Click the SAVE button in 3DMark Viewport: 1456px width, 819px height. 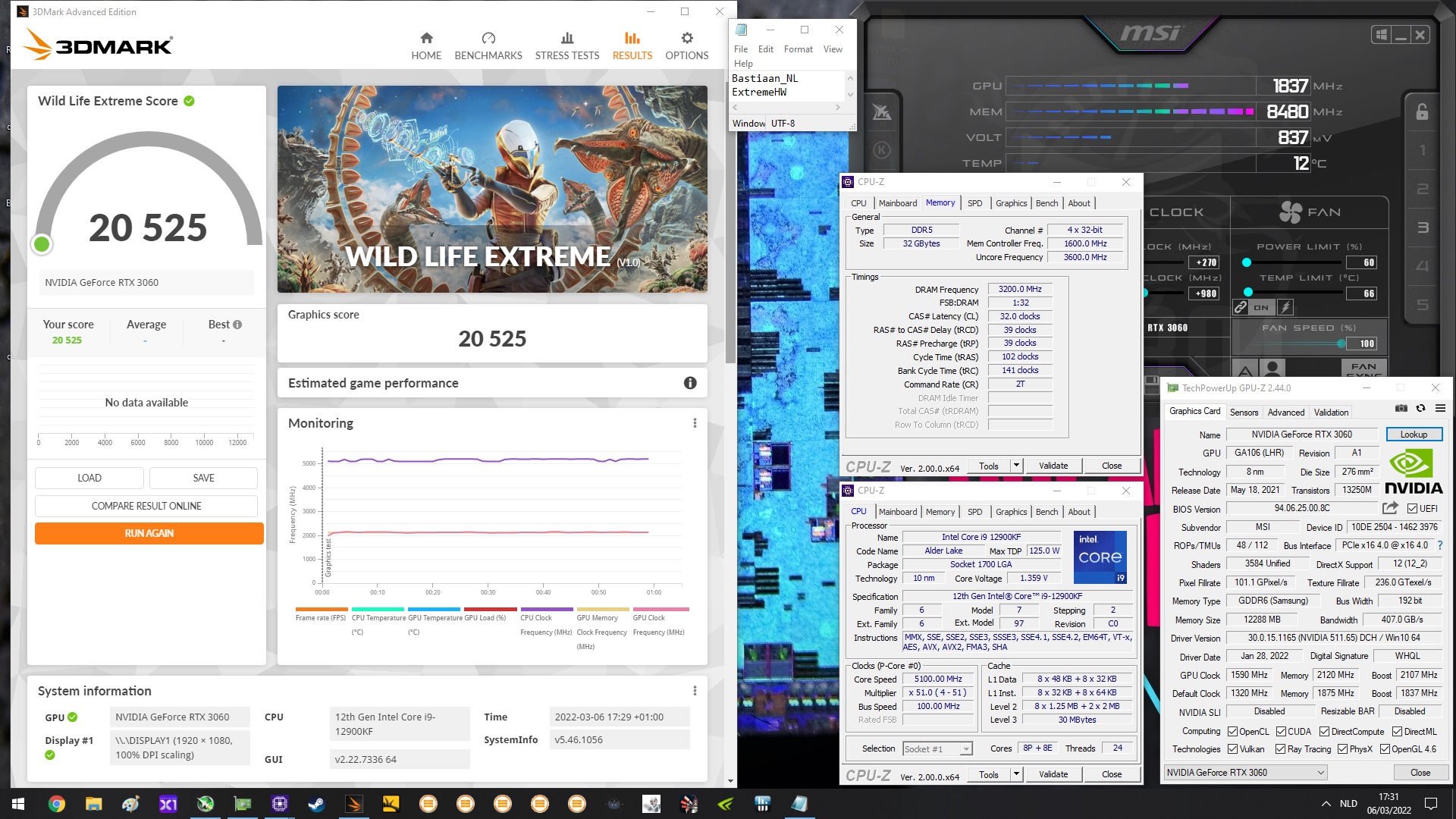(x=204, y=478)
